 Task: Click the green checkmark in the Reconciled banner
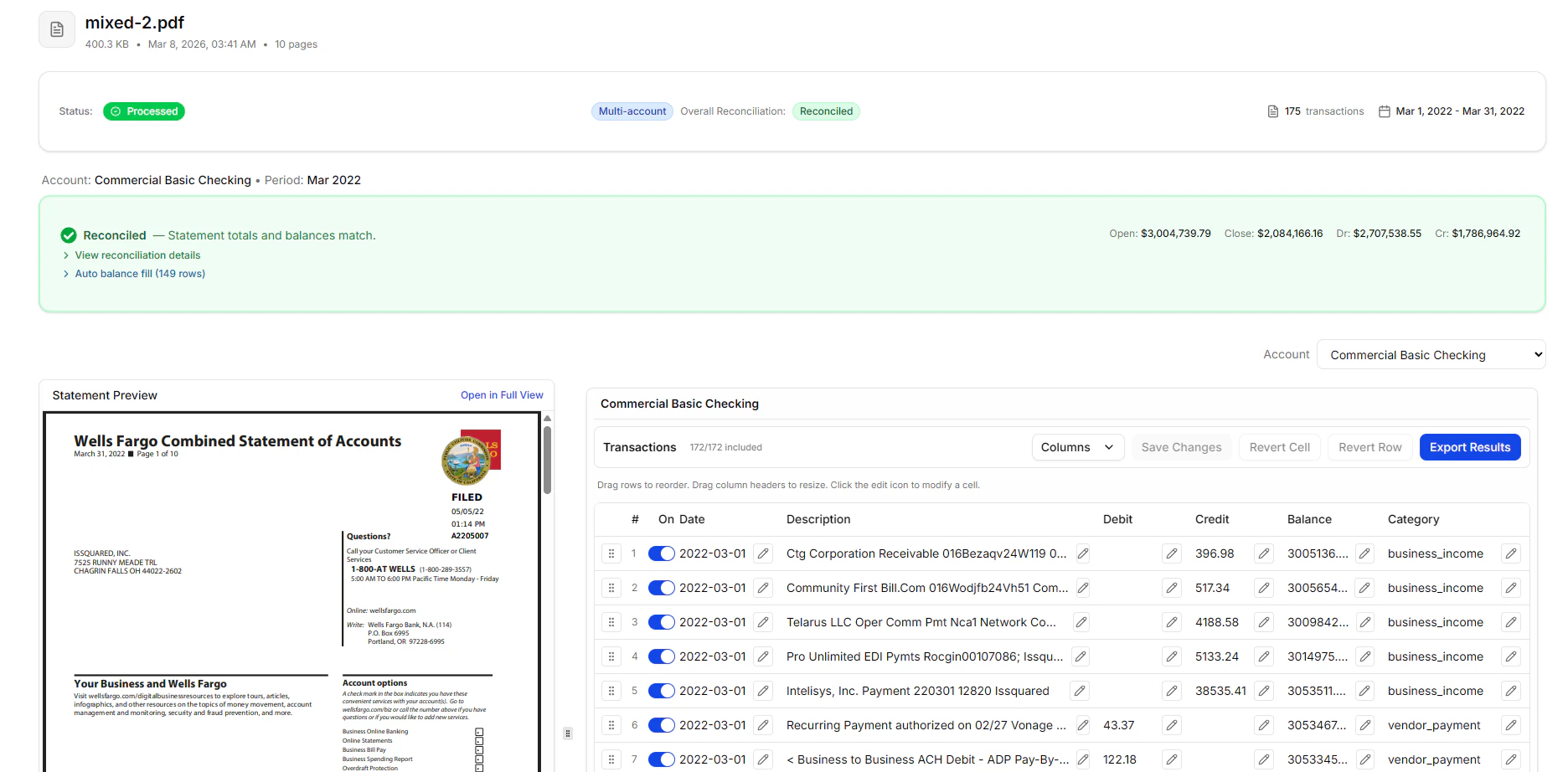click(x=68, y=235)
